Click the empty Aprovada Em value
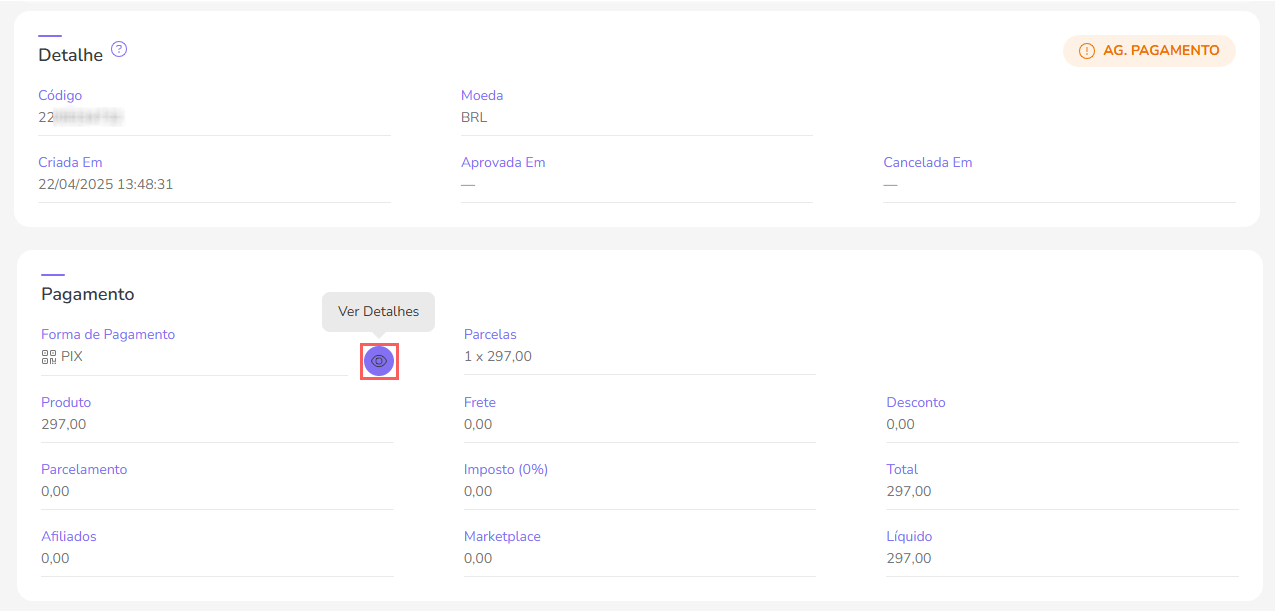The height and width of the screenshot is (611, 1275). [x=468, y=184]
